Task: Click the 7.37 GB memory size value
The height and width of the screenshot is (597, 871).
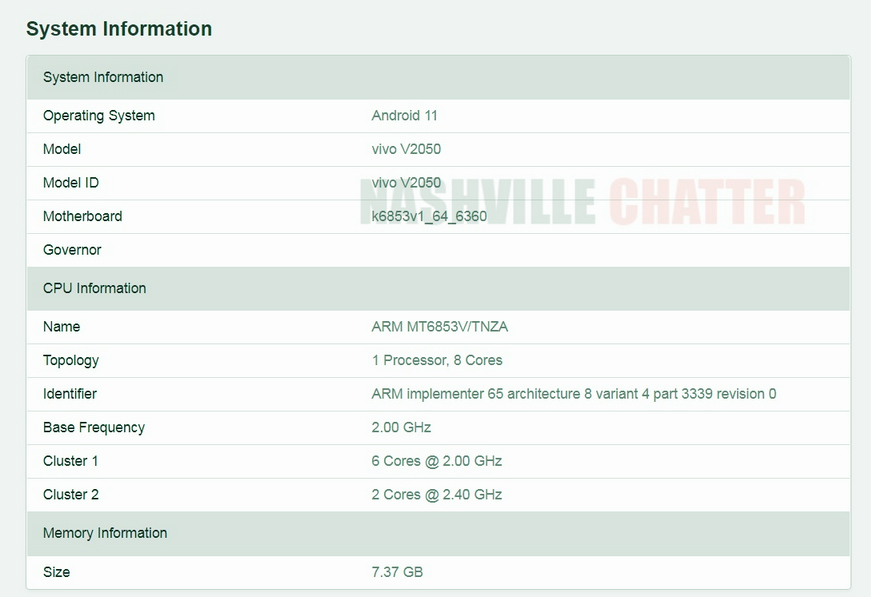Action: tap(397, 572)
